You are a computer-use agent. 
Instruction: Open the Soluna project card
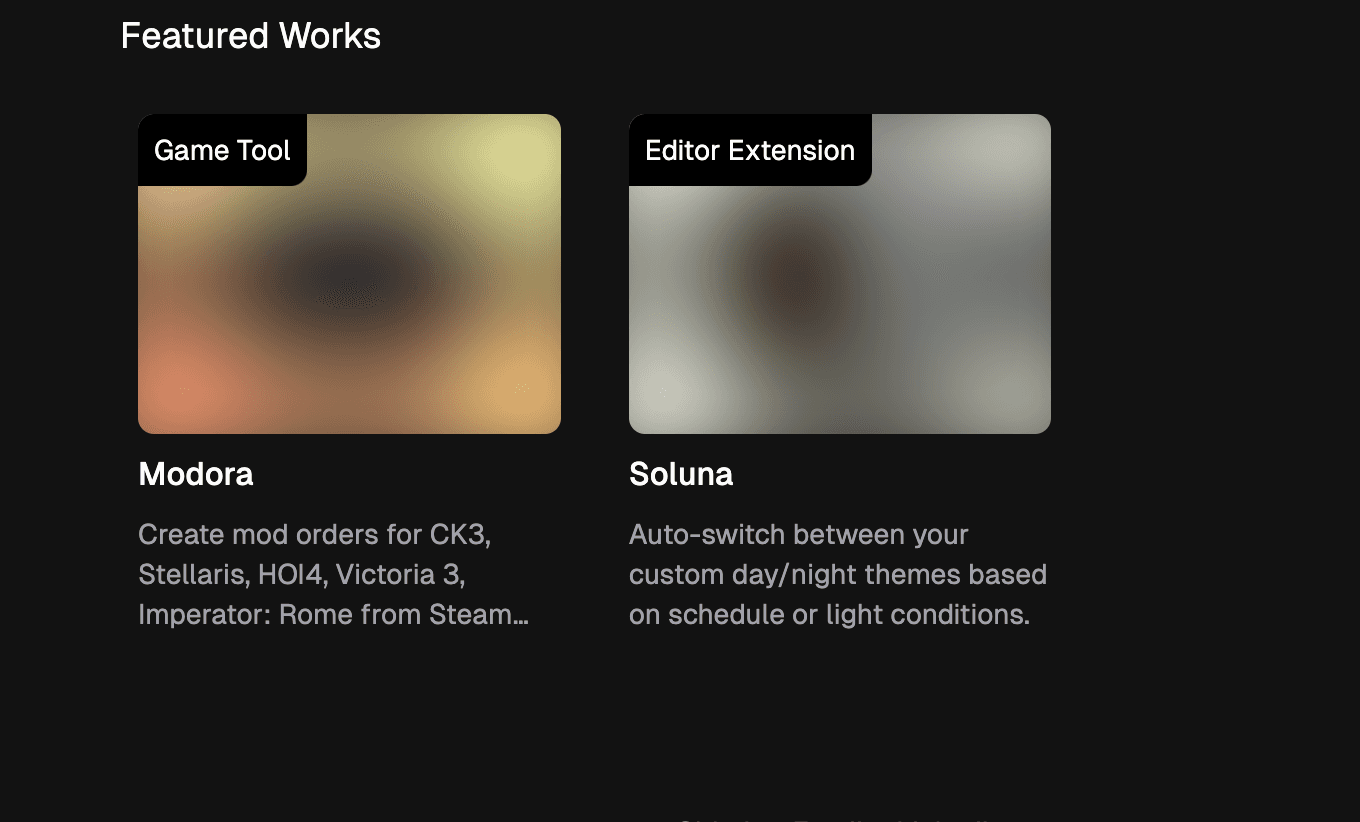point(840,370)
